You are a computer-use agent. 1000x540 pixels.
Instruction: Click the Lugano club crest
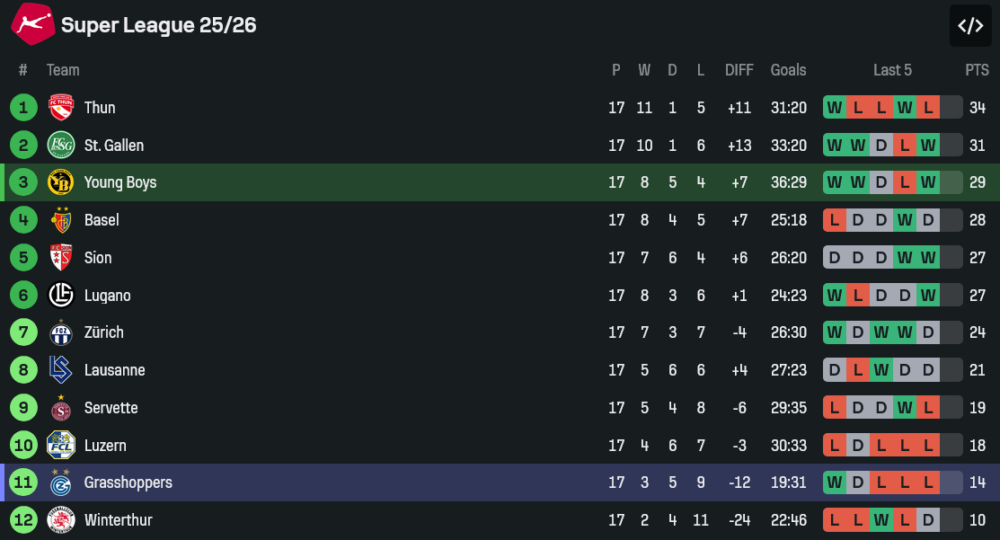pos(61,295)
